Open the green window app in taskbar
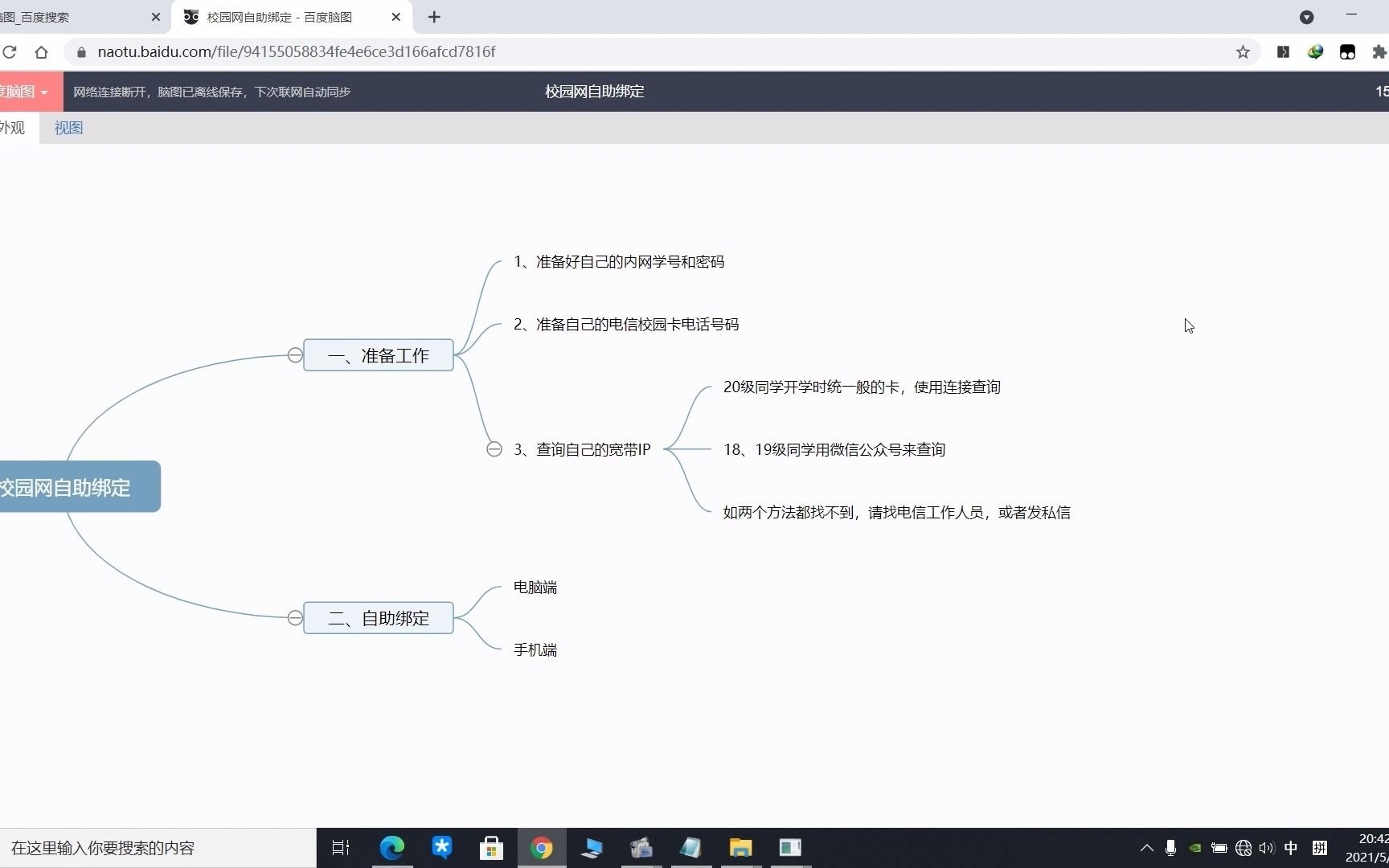Screen dimensions: 1389x868 [790, 848]
